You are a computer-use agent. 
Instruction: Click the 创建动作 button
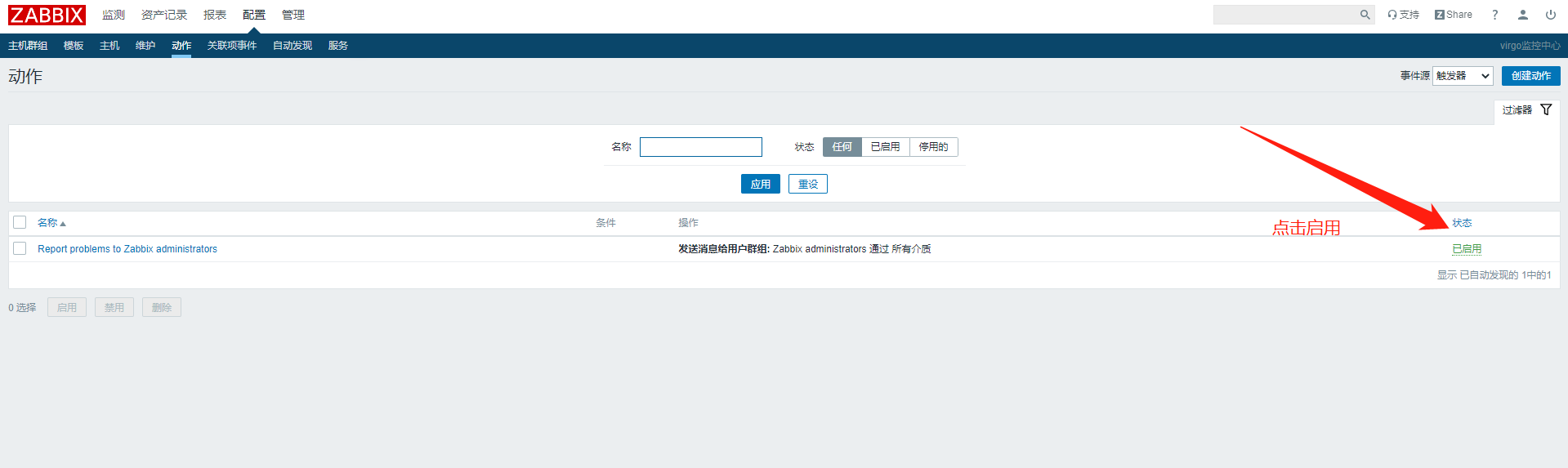tap(1530, 76)
